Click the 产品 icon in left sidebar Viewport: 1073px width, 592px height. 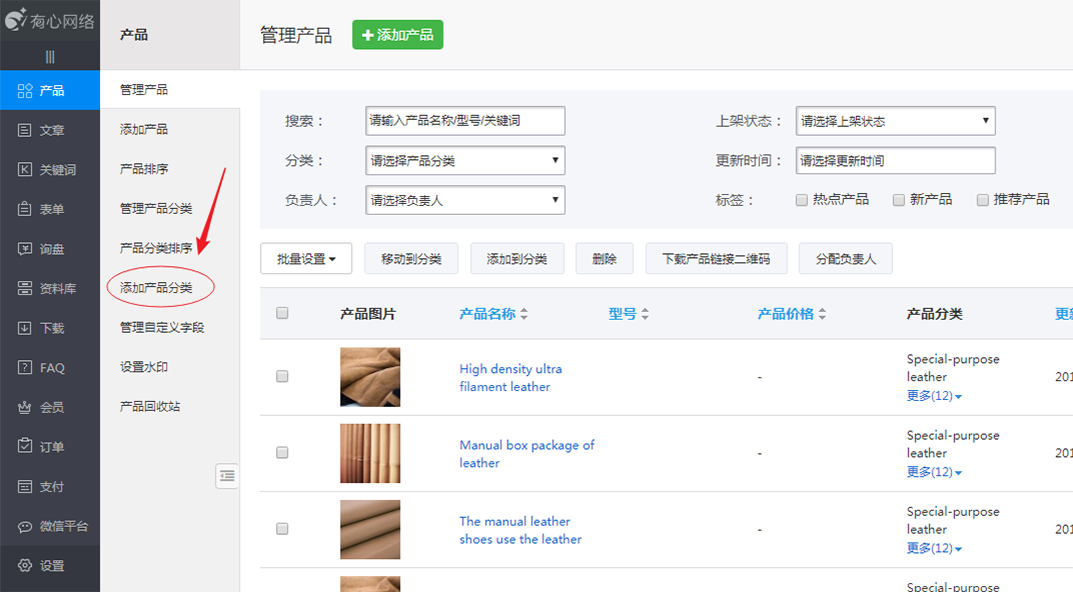coord(25,91)
